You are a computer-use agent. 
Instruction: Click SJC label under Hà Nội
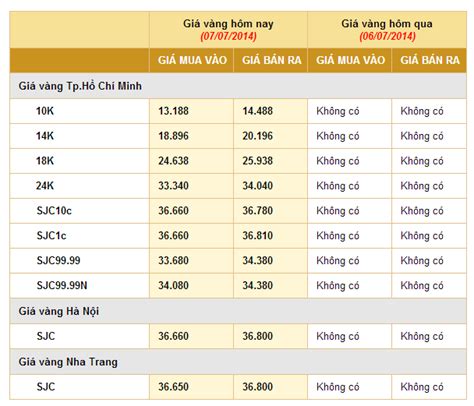click(46, 336)
